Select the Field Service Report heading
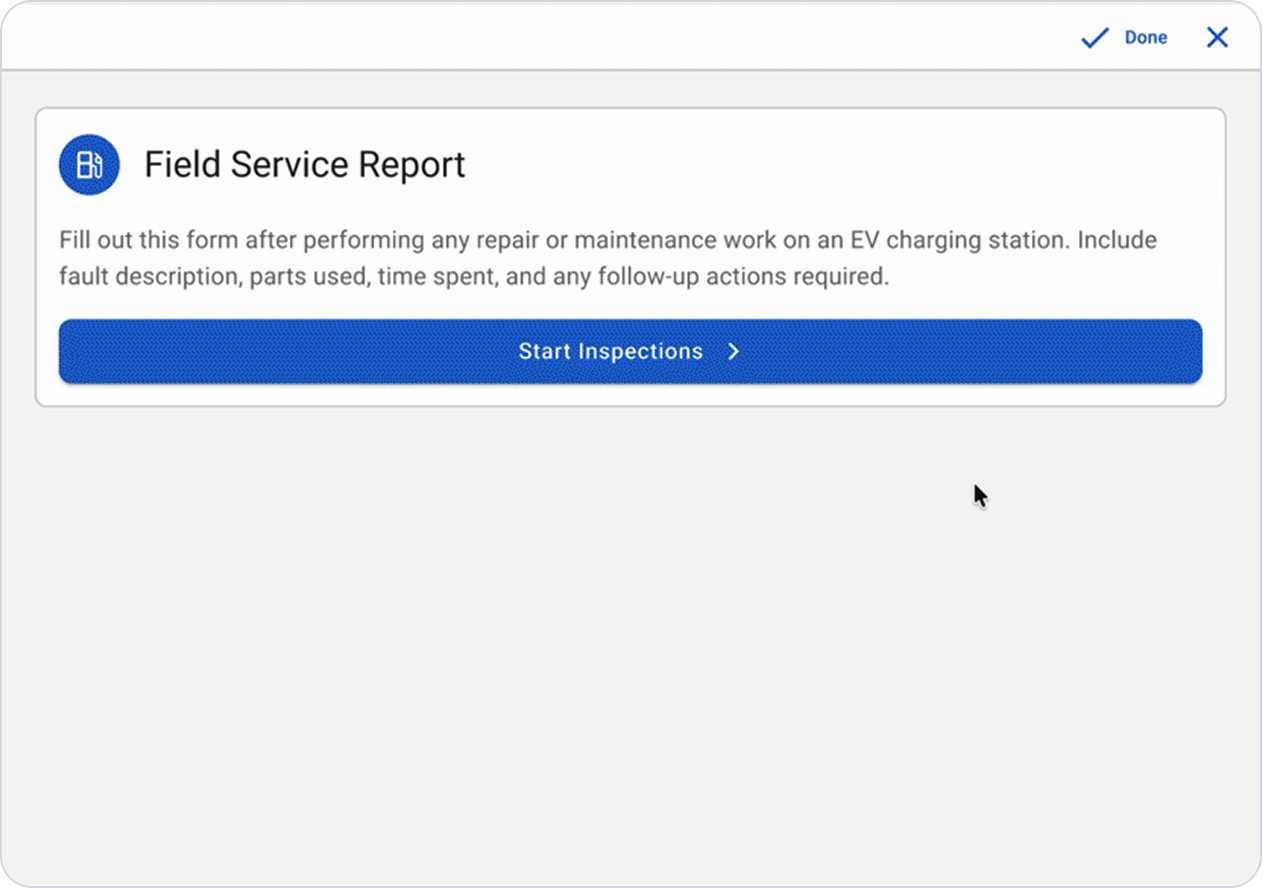This screenshot has height=888, width=1262. tap(305, 165)
